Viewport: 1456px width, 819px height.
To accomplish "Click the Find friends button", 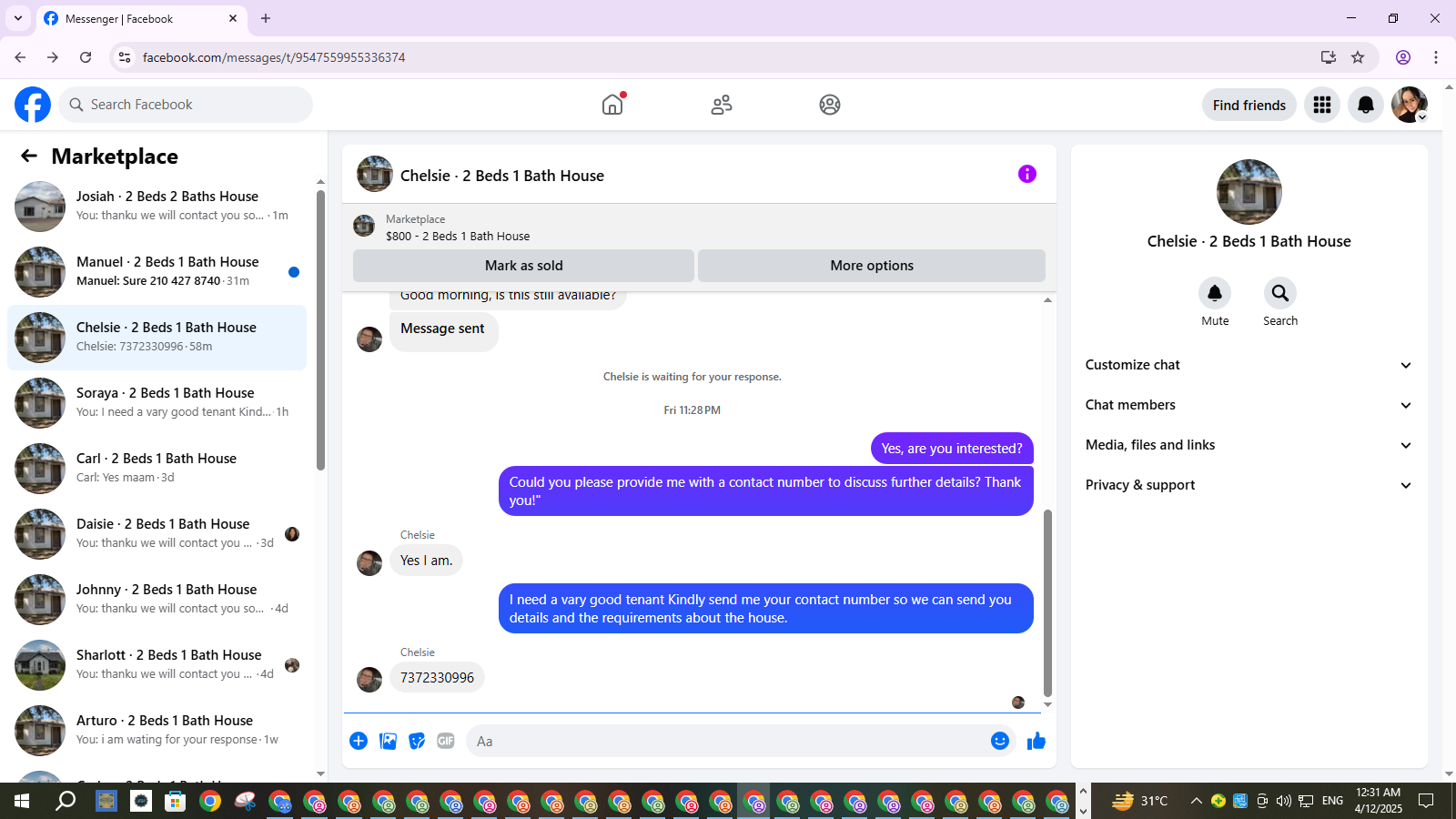I will coord(1249,105).
